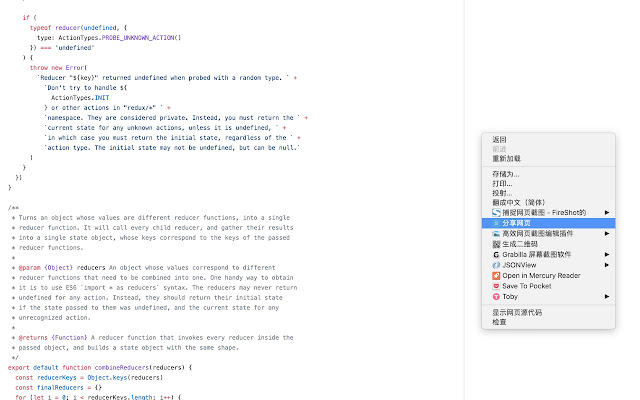This screenshot has width=640, height=400.
Task: Select 打印... from the context menu
Action: coord(548,184)
